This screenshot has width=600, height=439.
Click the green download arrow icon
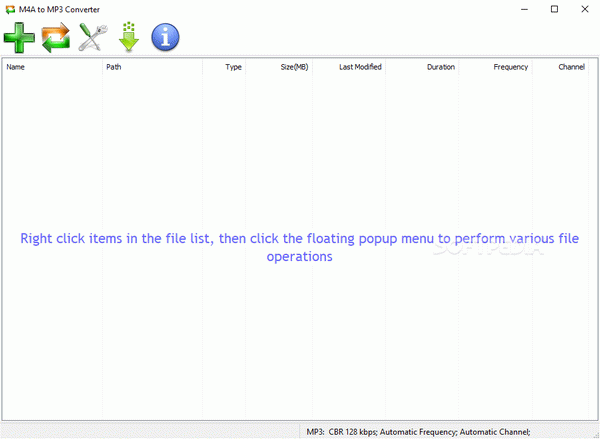coord(129,37)
